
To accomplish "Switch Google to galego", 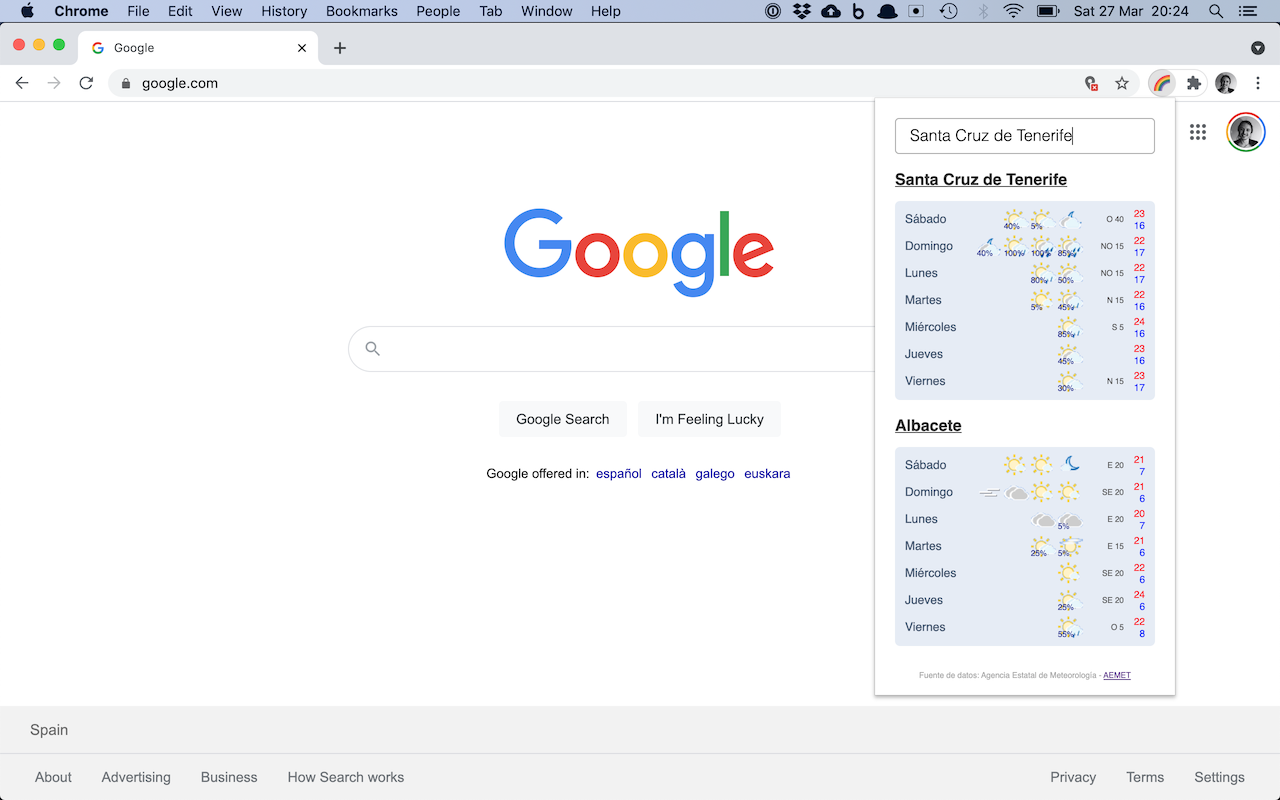I will click(x=715, y=474).
